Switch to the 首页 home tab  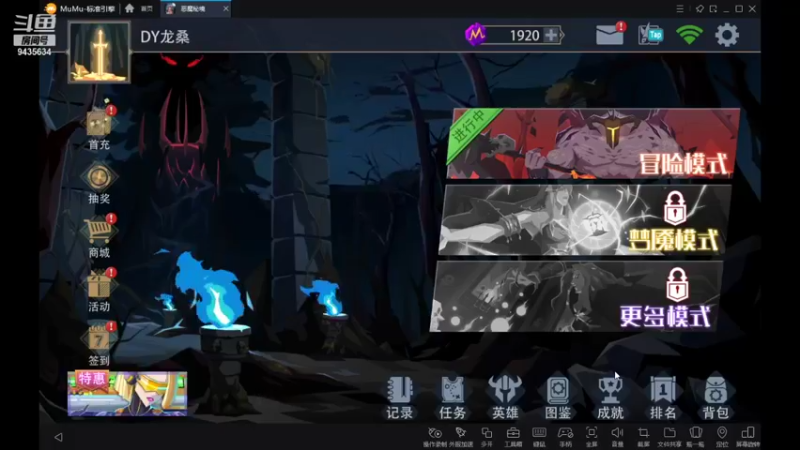(x=147, y=9)
